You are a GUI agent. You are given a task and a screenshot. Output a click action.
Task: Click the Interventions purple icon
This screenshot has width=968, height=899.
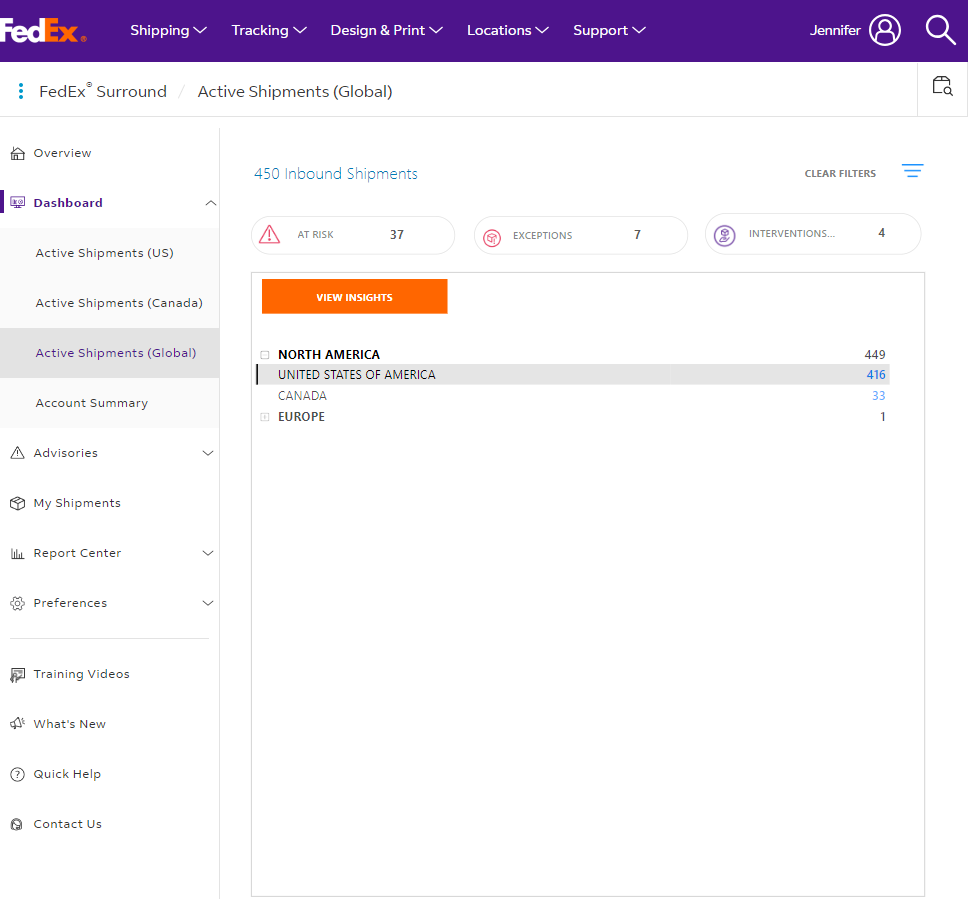tap(724, 235)
